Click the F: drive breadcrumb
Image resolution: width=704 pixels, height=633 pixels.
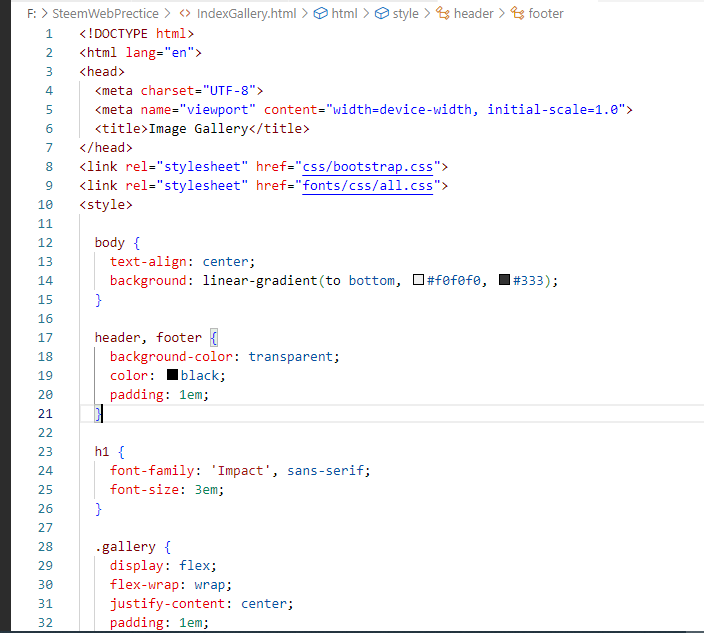[31, 13]
